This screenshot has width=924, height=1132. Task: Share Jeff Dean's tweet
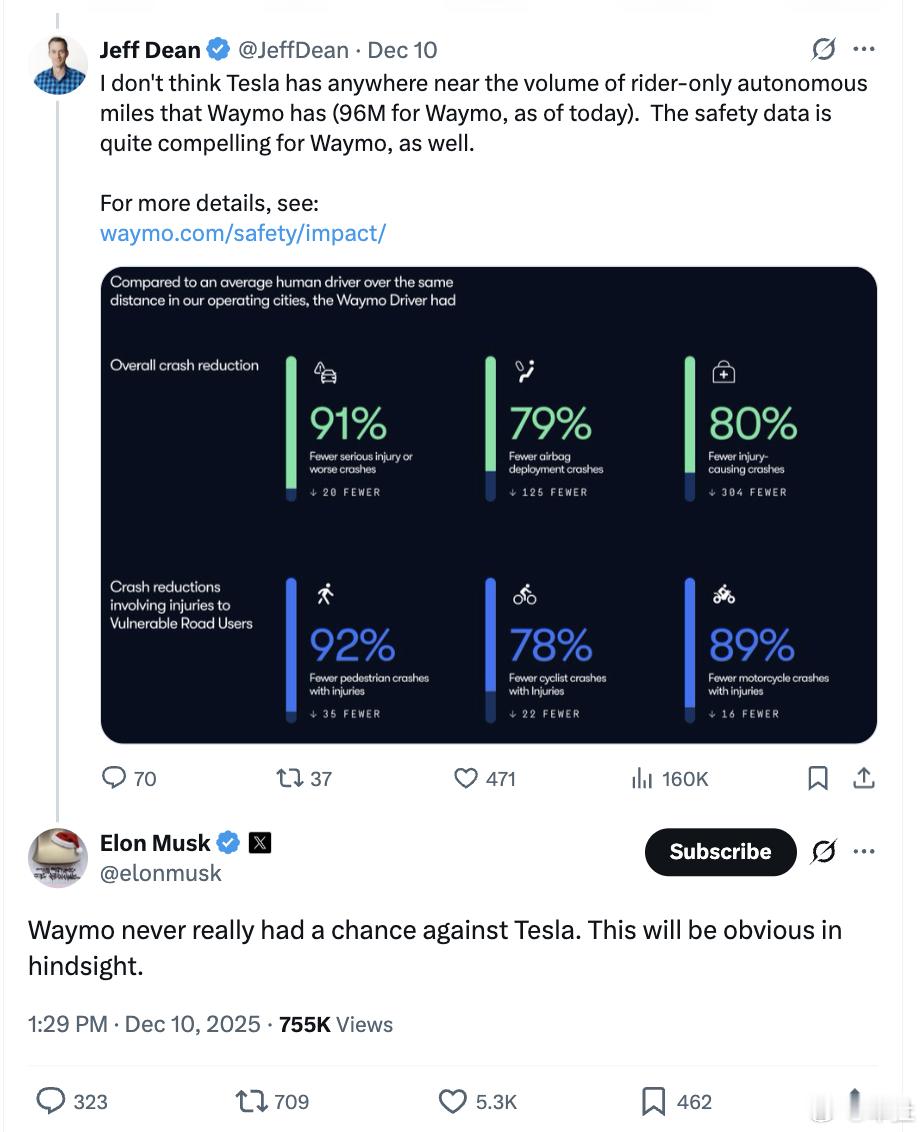(865, 778)
